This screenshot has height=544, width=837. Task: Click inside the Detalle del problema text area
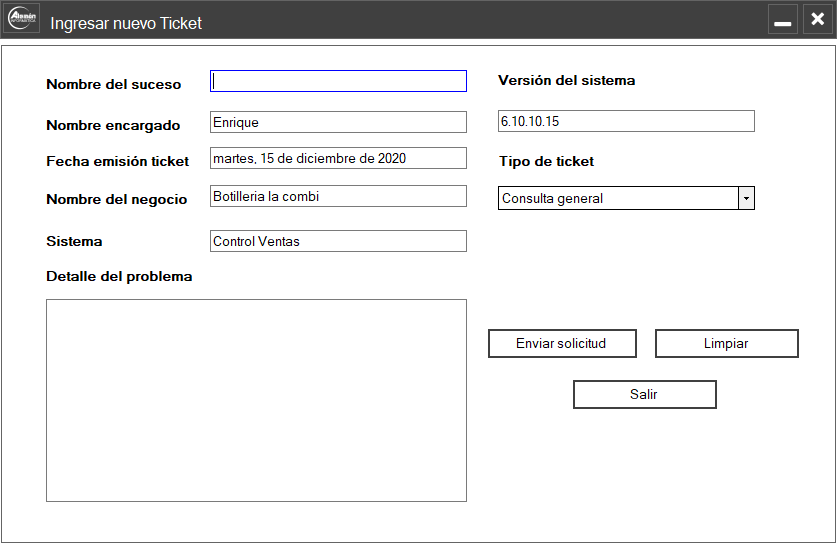tap(256, 400)
